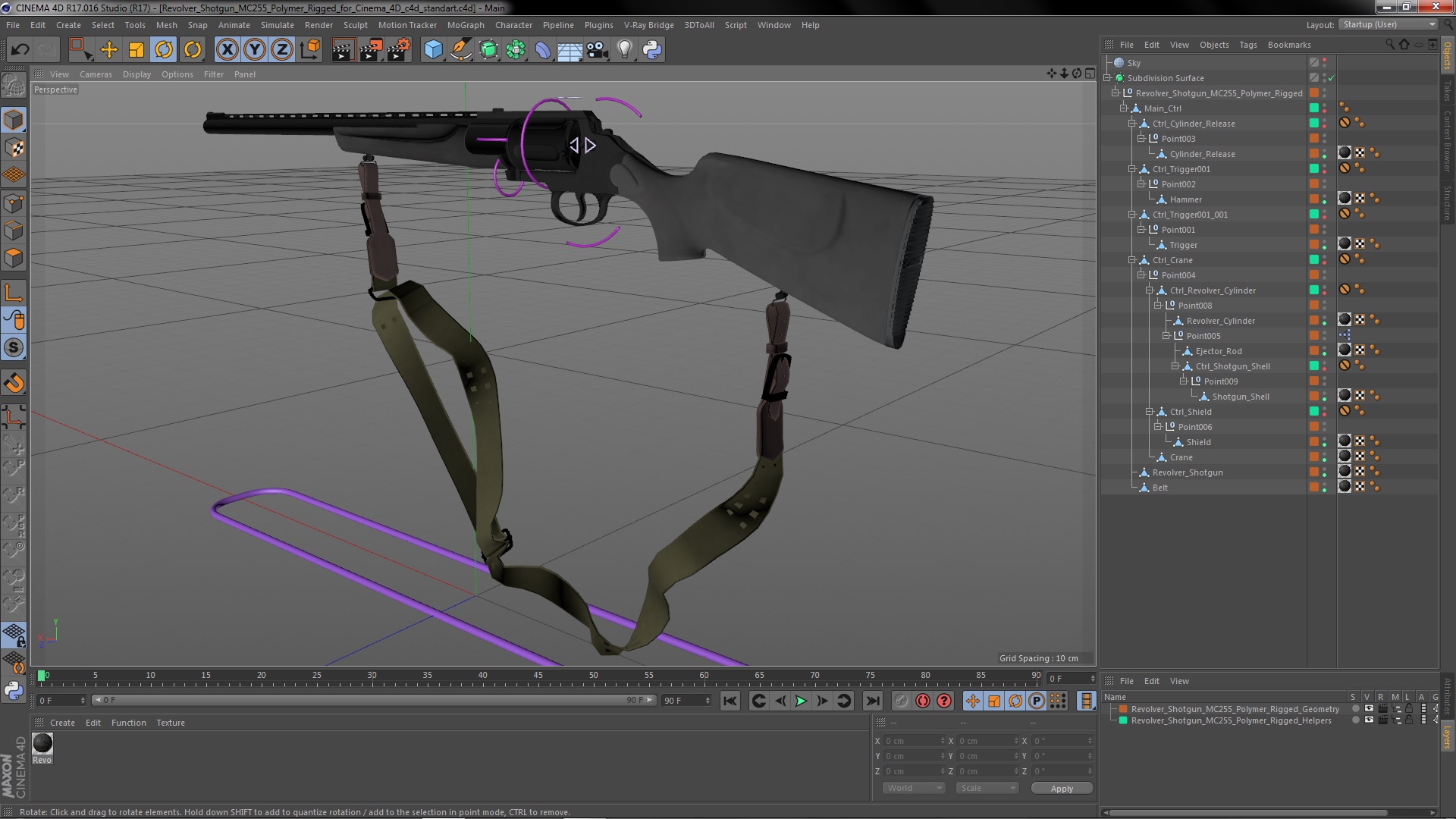Click the Revo material swatch

(x=42, y=743)
